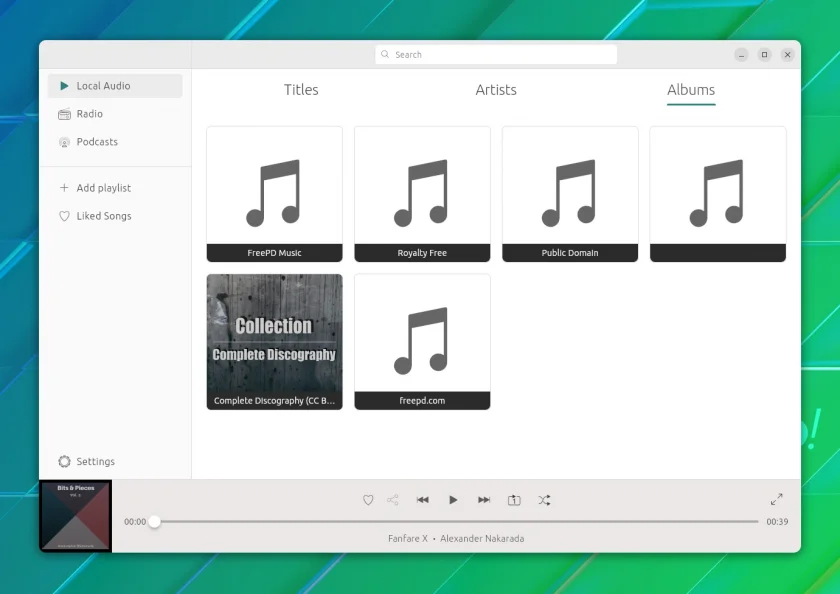840x594 pixels.
Task: Open the Royalty Free album
Action: tap(422, 194)
